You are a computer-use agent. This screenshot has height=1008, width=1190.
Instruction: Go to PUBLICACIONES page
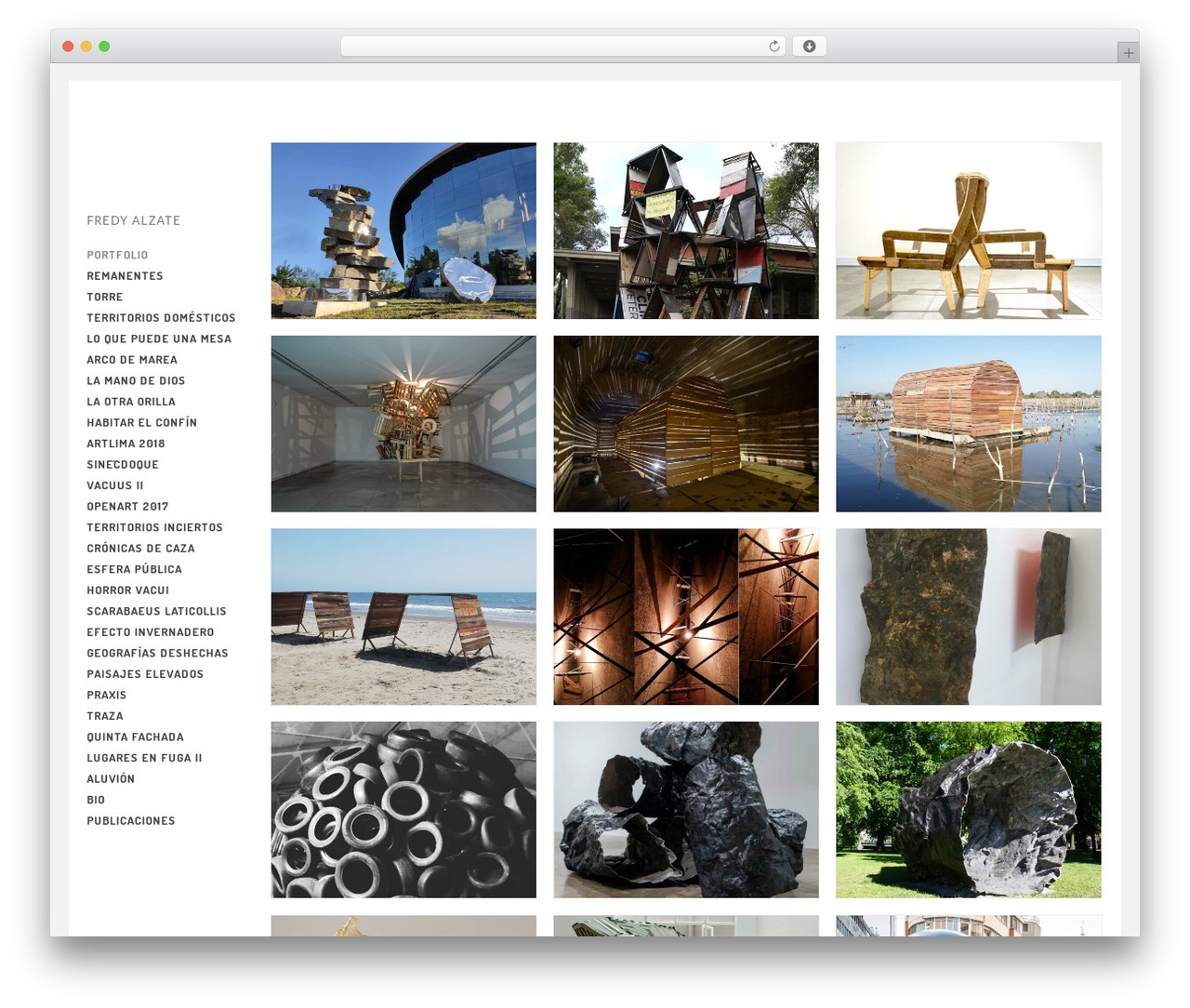[131, 821]
